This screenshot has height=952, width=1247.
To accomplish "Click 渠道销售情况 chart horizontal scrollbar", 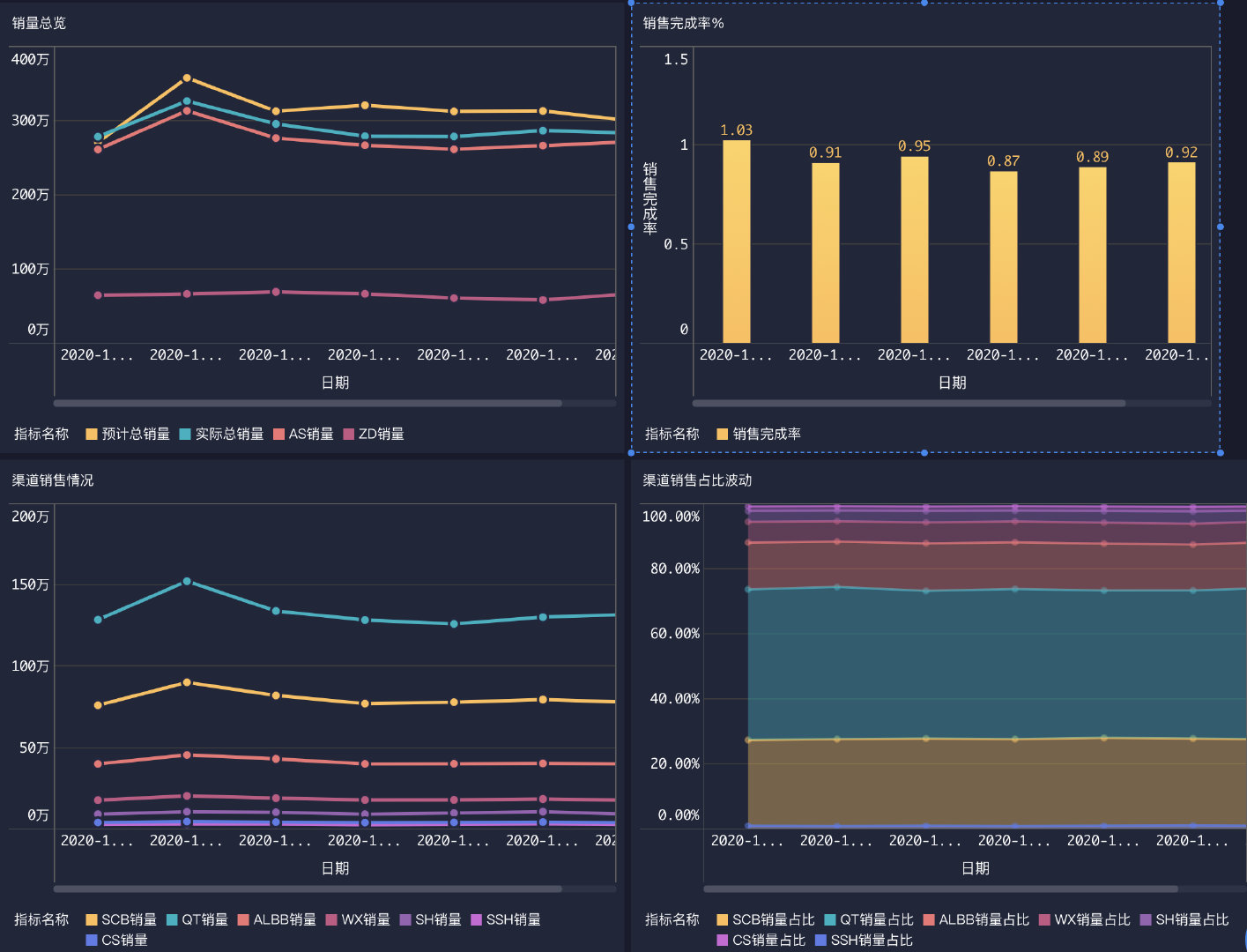I will point(308,889).
